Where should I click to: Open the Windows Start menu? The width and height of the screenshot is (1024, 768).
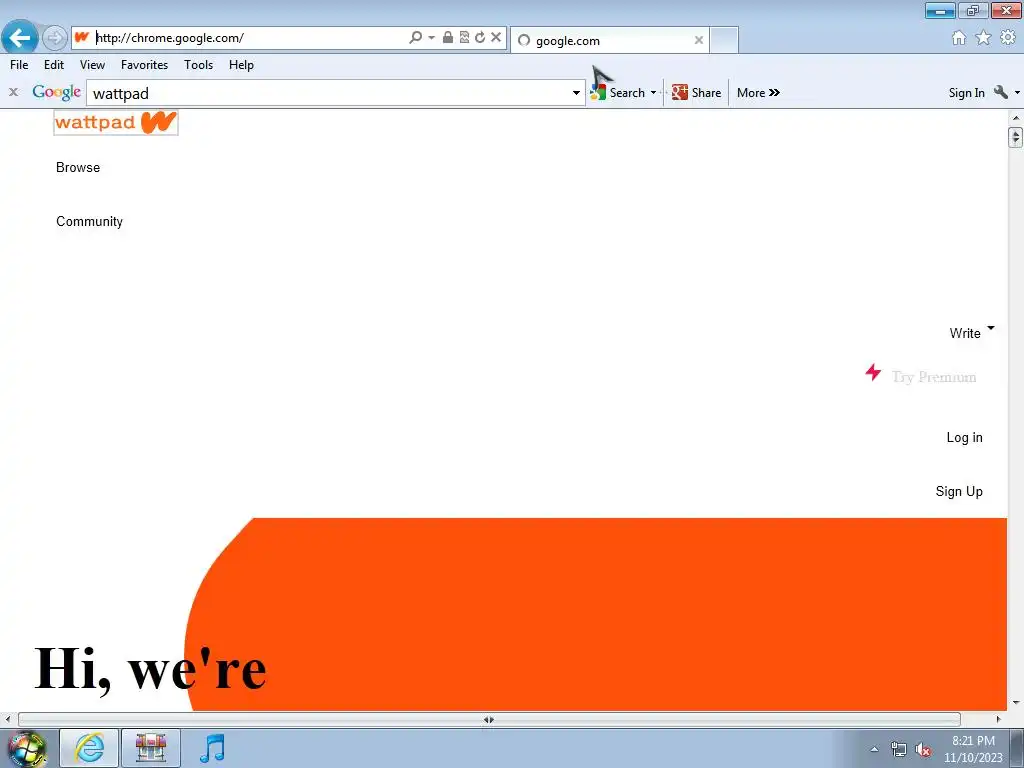(x=27, y=748)
